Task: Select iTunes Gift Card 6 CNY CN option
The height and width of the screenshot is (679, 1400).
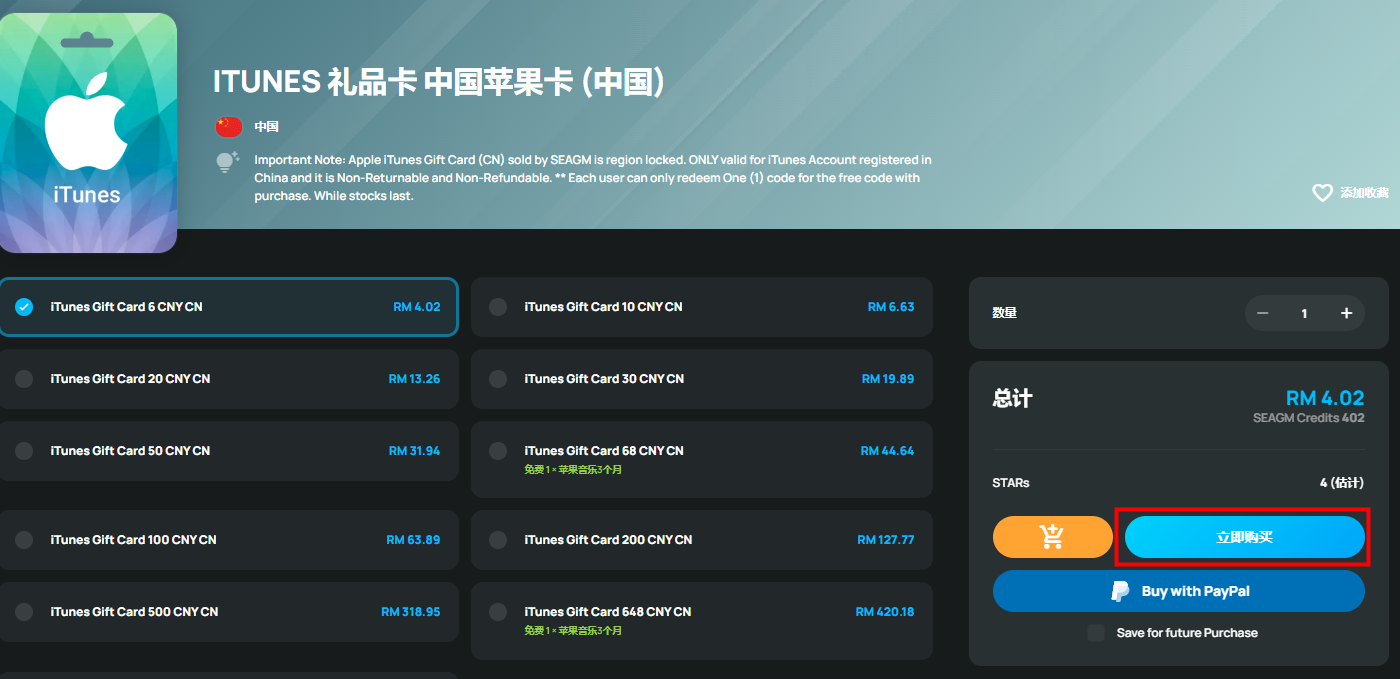Action: (x=229, y=307)
